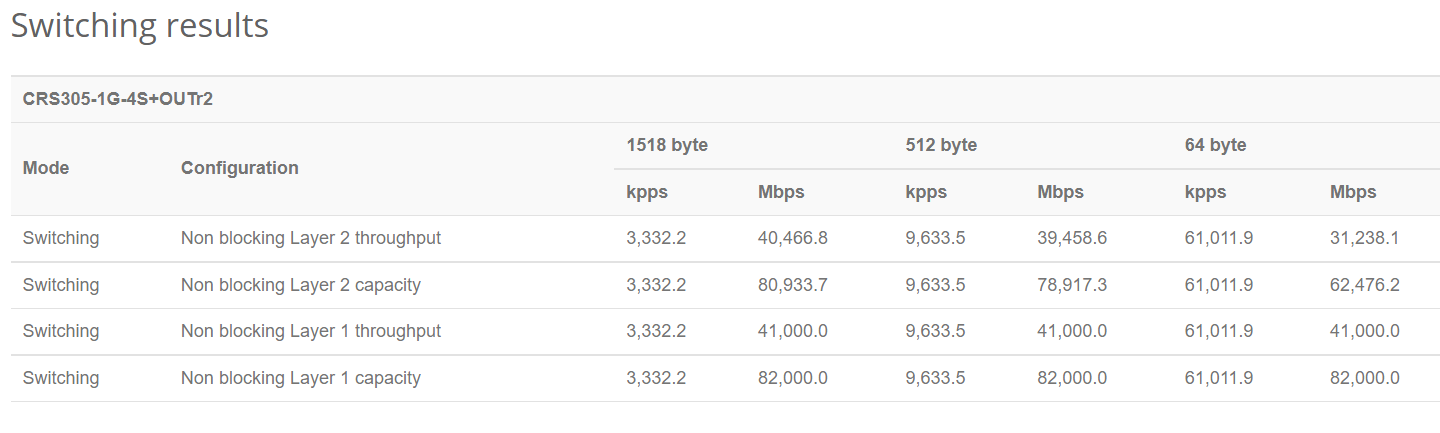Click the Mbps subheader under 64 byte
Screen dimensions: 1440x433
click(1353, 192)
